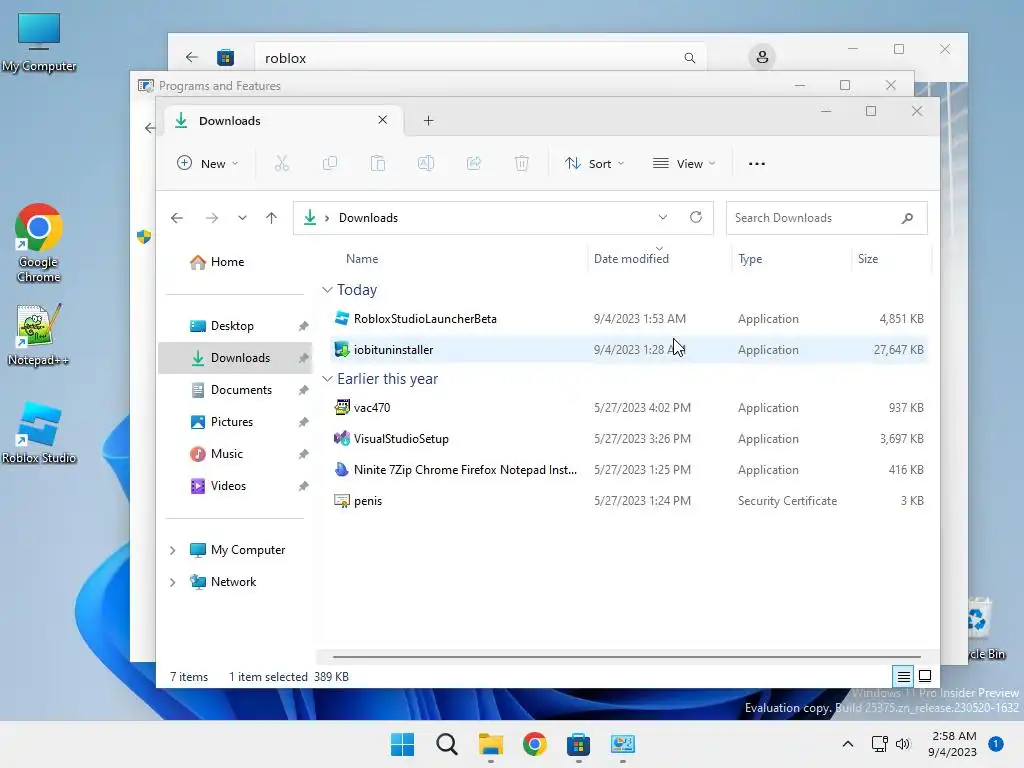This screenshot has height=768, width=1024.
Task: Click the RobloxStudioLauncherBeta file icon
Action: coord(342,318)
